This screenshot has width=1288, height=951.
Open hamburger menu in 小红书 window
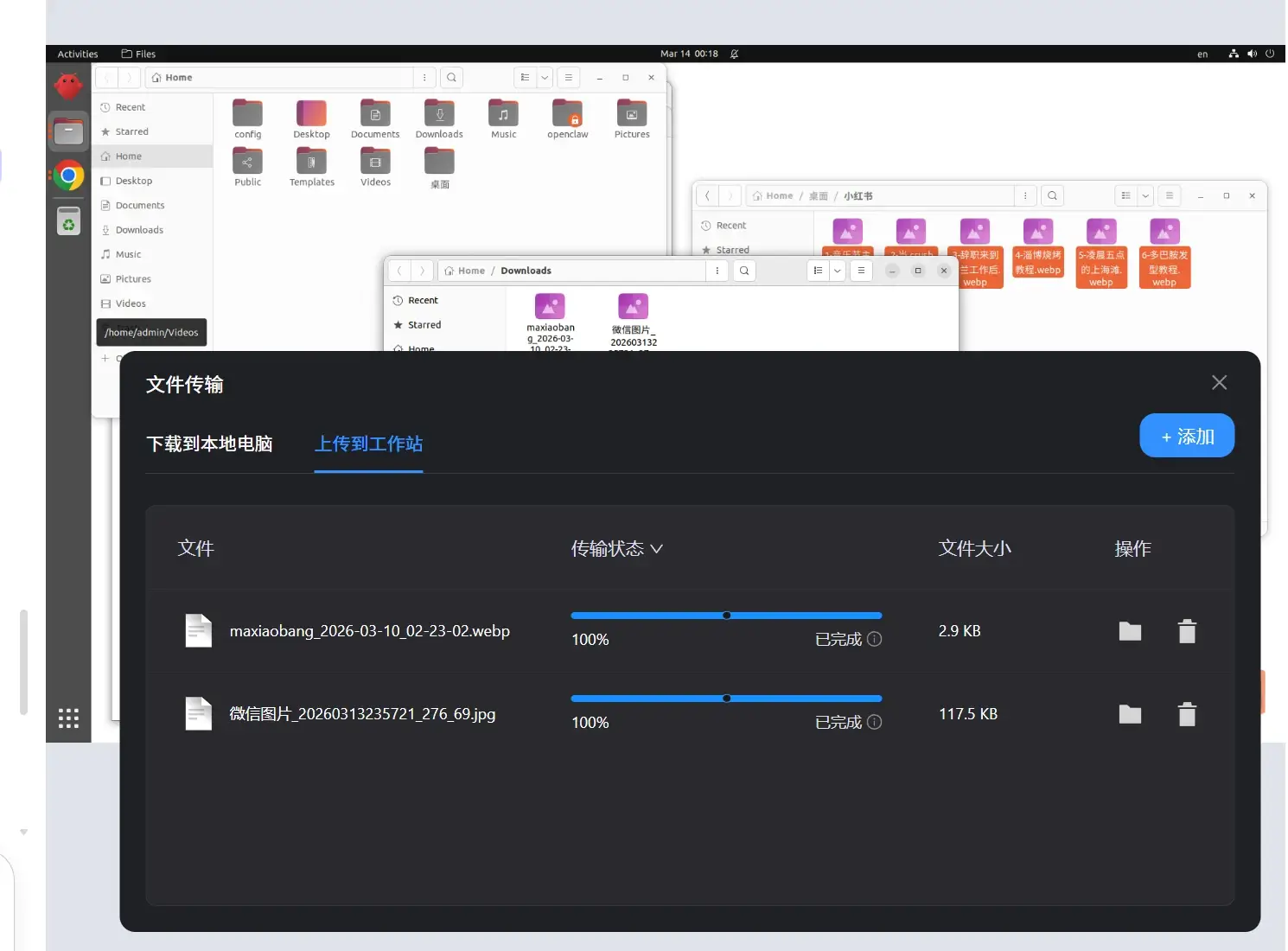coord(1169,196)
